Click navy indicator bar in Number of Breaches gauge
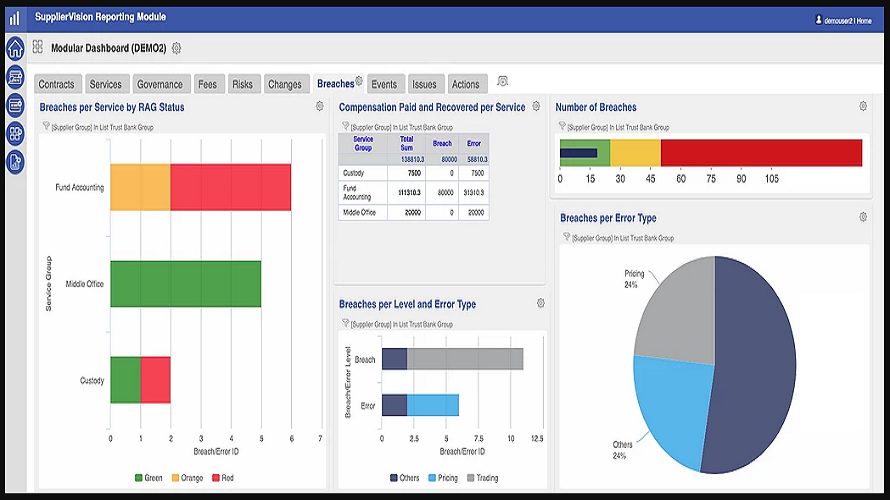The image size is (890, 500). pyautogui.click(x=578, y=153)
